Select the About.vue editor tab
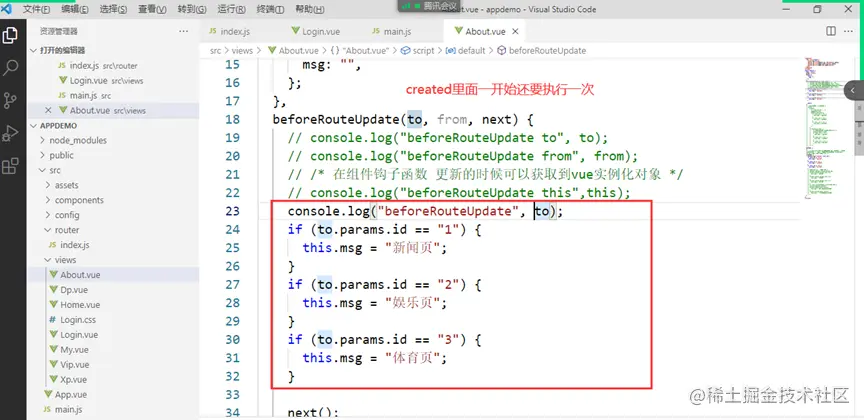The height and width of the screenshot is (420, 864). 485,31
